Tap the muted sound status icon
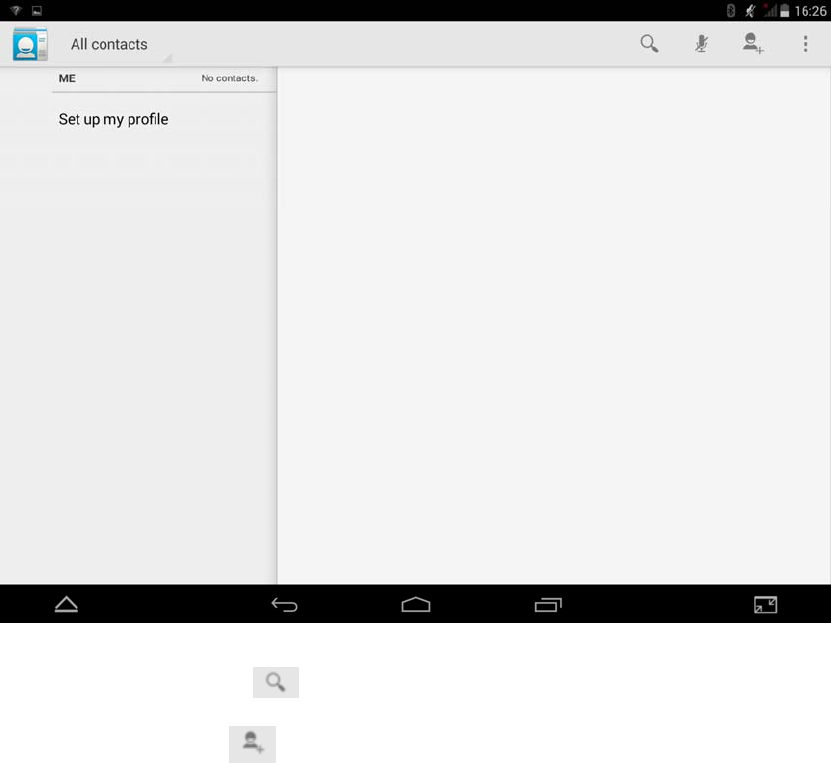This screenshot has width=831, height=763. [x=750, y=11]
